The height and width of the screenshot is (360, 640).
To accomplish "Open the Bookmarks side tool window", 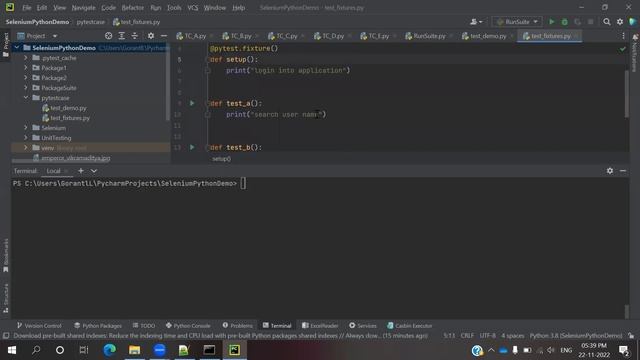I will coord(6,256).
